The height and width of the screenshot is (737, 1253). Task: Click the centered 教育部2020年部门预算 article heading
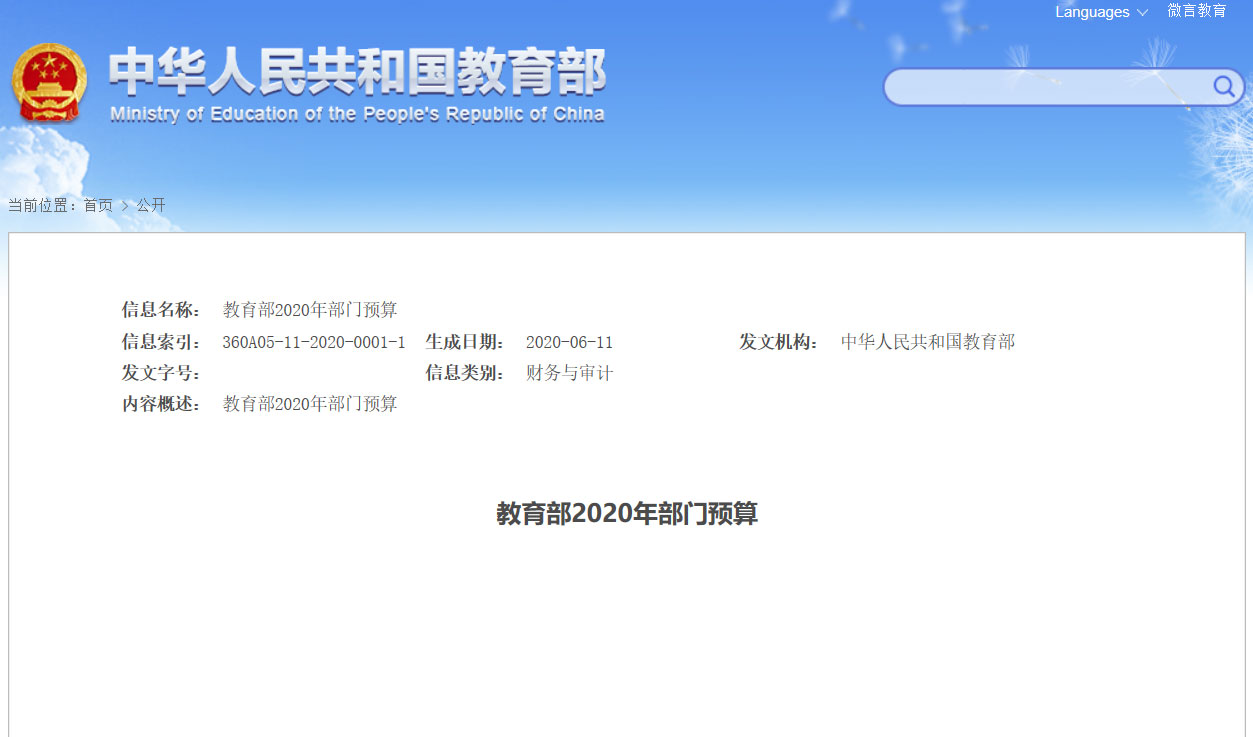pos(627,514)
